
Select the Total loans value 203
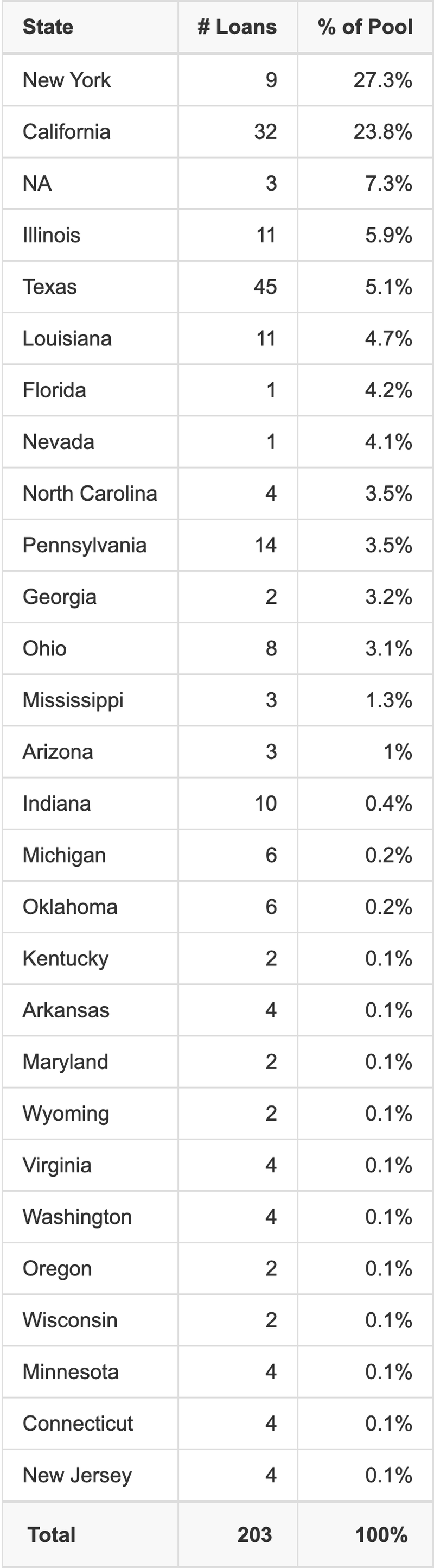point(254,1534)
